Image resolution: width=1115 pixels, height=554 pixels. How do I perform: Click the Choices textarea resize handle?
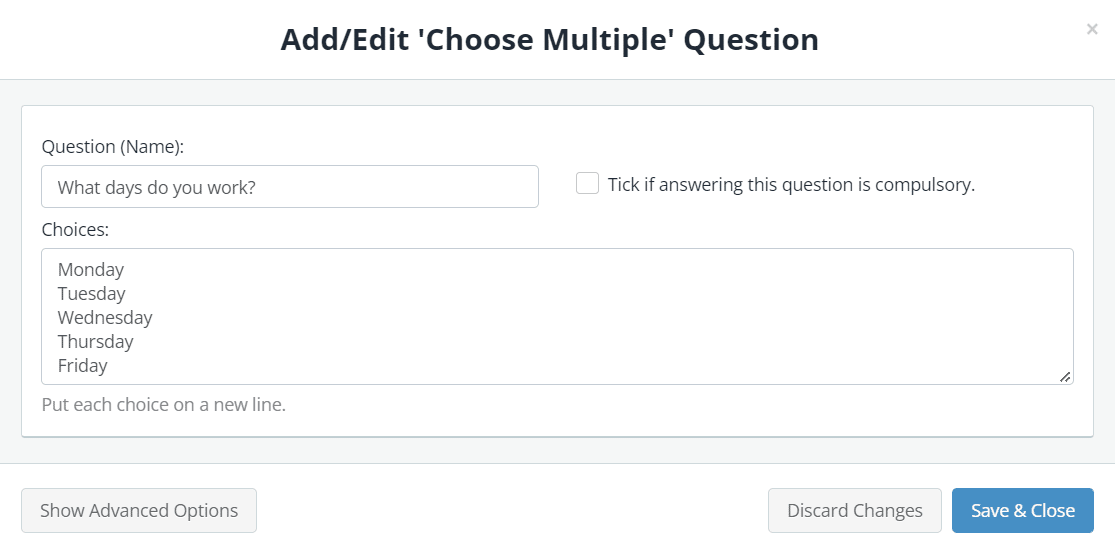pyautogui.click(x=1065, y=377)
